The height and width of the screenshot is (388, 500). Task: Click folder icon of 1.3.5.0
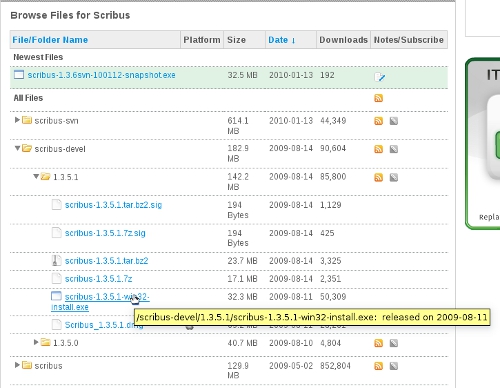(x=46, y=342)
